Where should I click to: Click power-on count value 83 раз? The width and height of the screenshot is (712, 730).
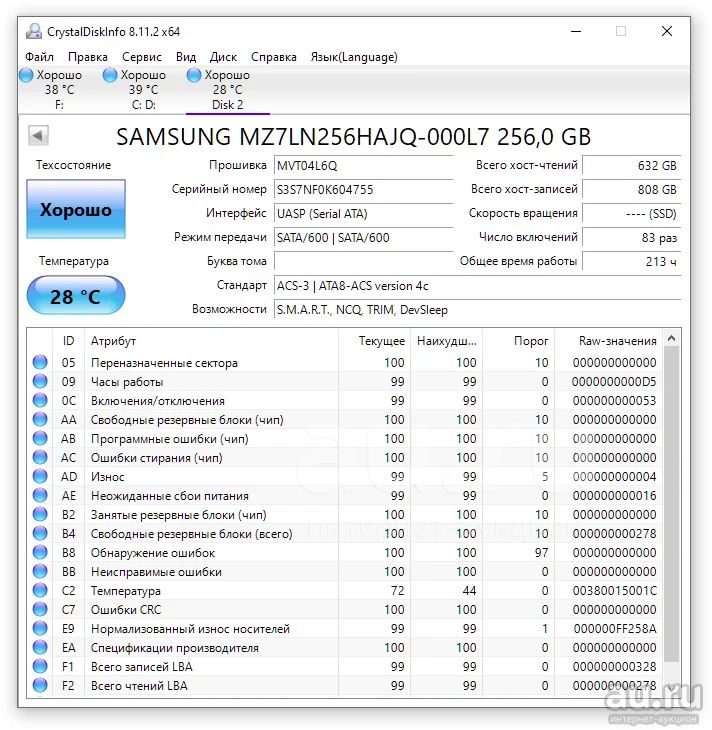(x=631, y=237)
